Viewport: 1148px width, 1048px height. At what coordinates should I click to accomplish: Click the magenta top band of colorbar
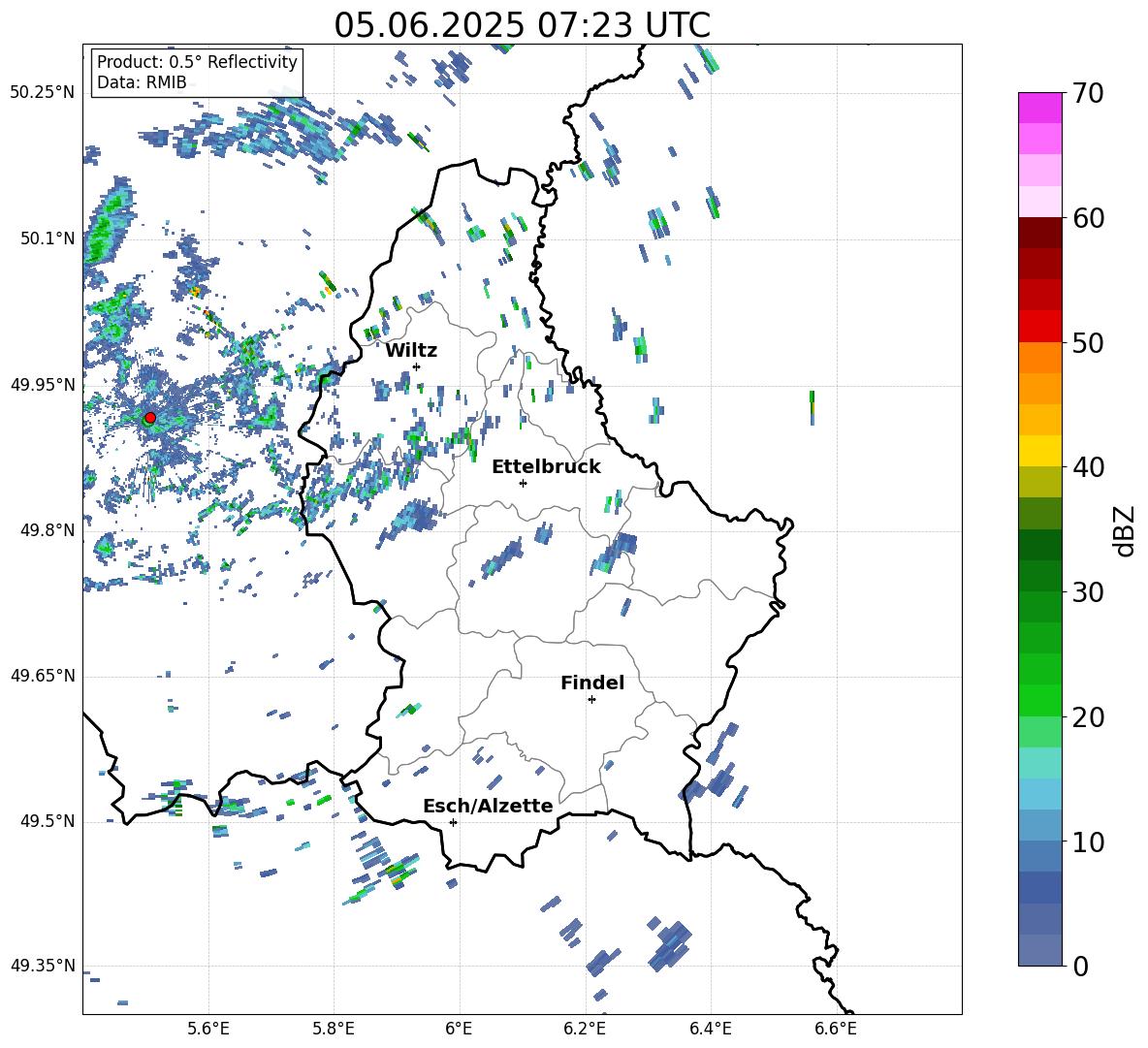point(1040,108)
